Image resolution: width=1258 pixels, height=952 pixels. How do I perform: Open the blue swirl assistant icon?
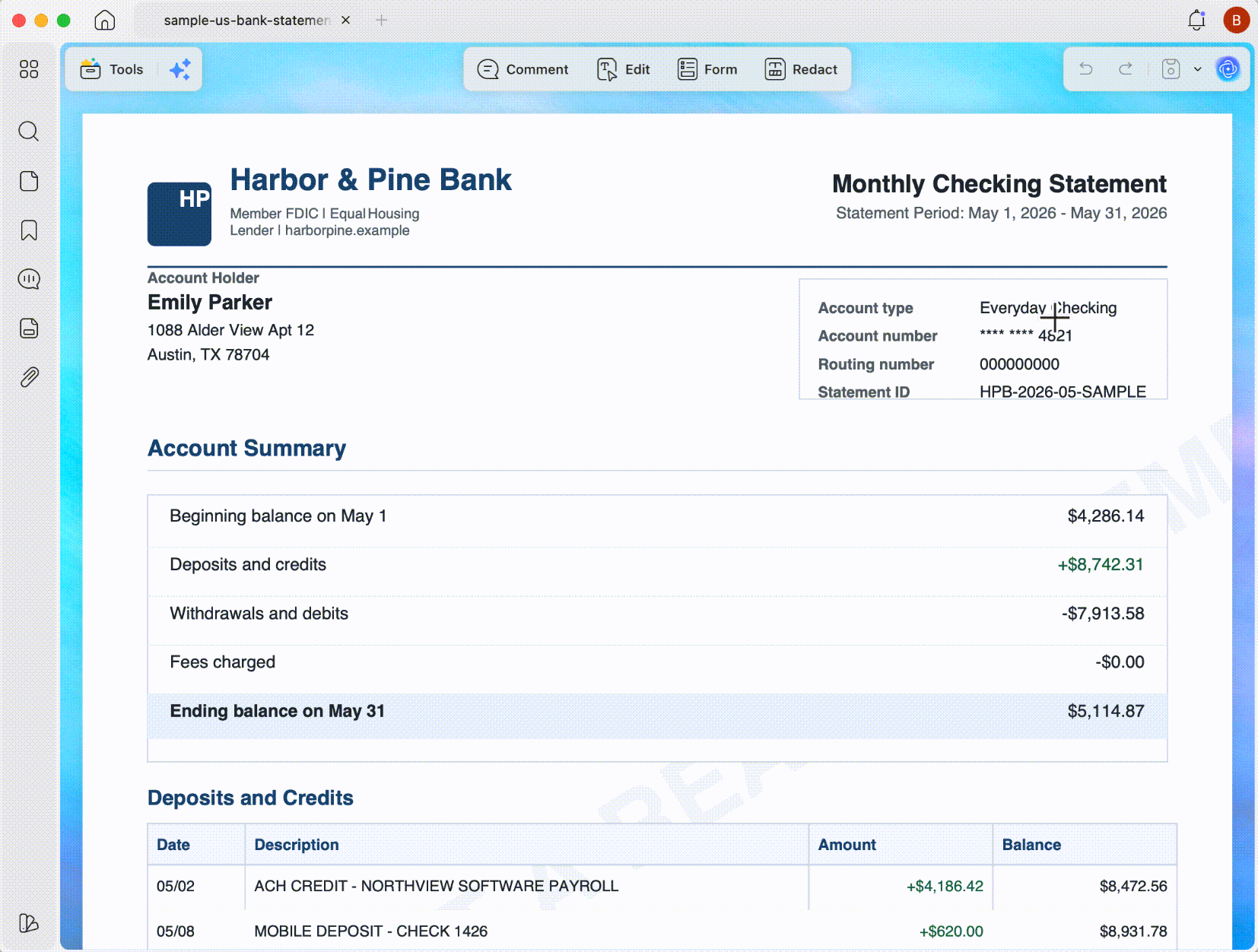pos(1228,69)
